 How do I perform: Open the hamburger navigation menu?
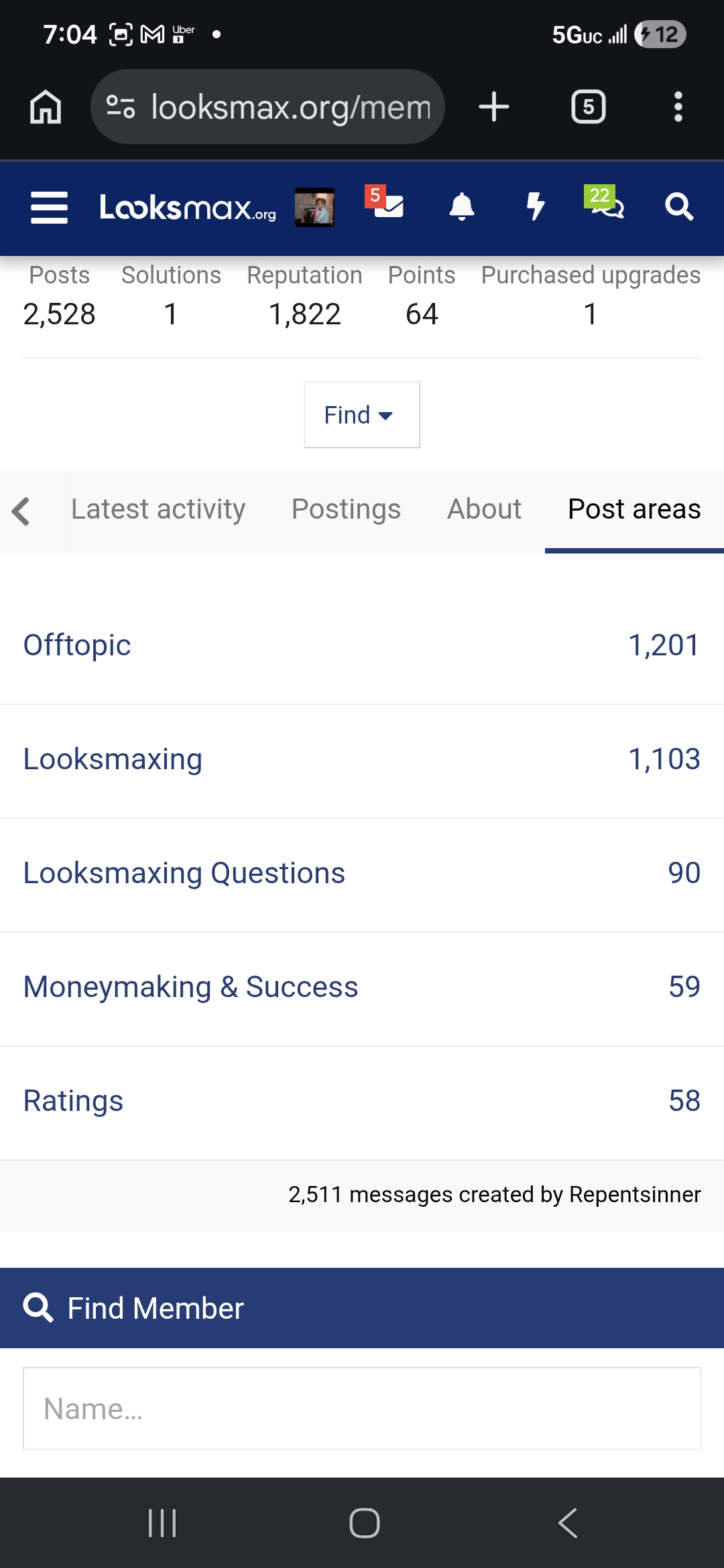pos(49,207)
